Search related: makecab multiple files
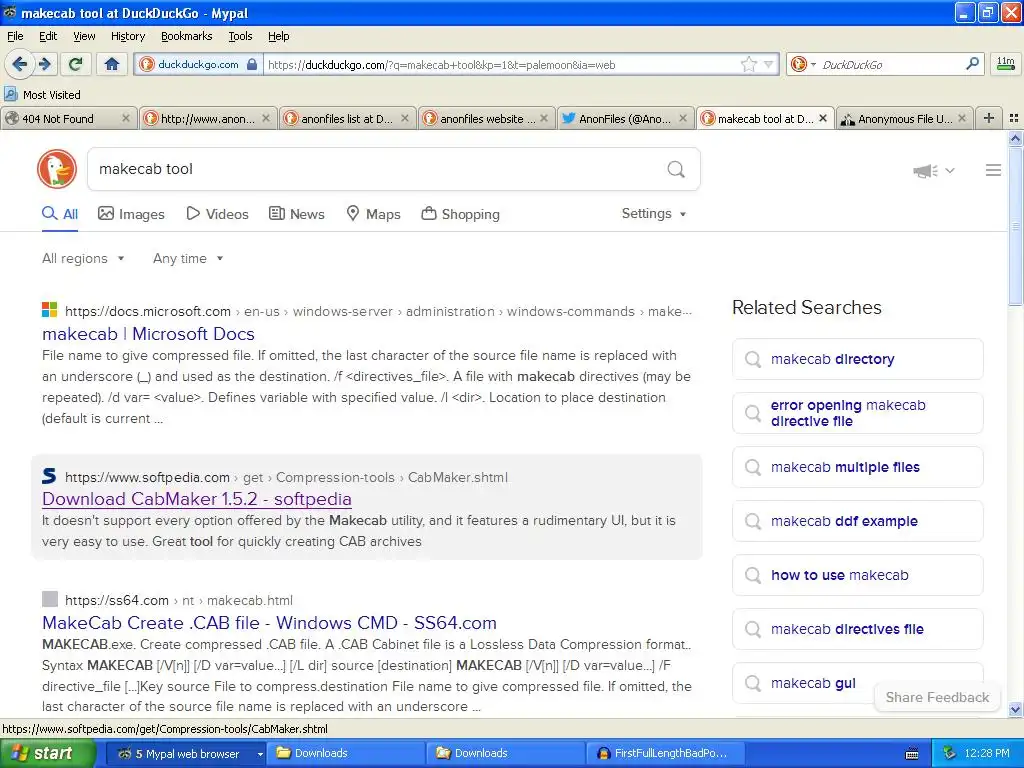 [x=857, y=467]
